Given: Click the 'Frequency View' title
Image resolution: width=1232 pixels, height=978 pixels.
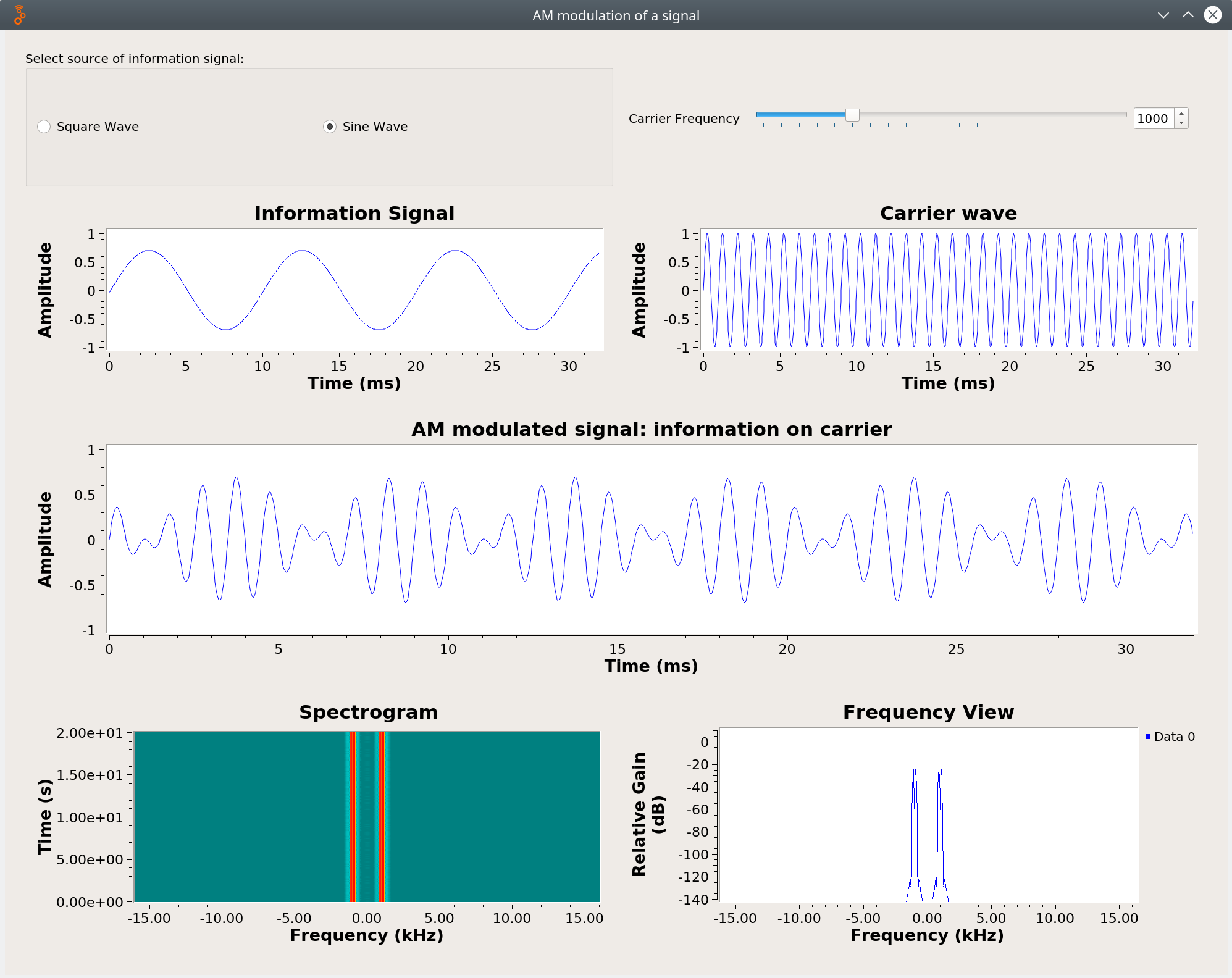Looking at the screenshot, I should click(x=929, y=712).
